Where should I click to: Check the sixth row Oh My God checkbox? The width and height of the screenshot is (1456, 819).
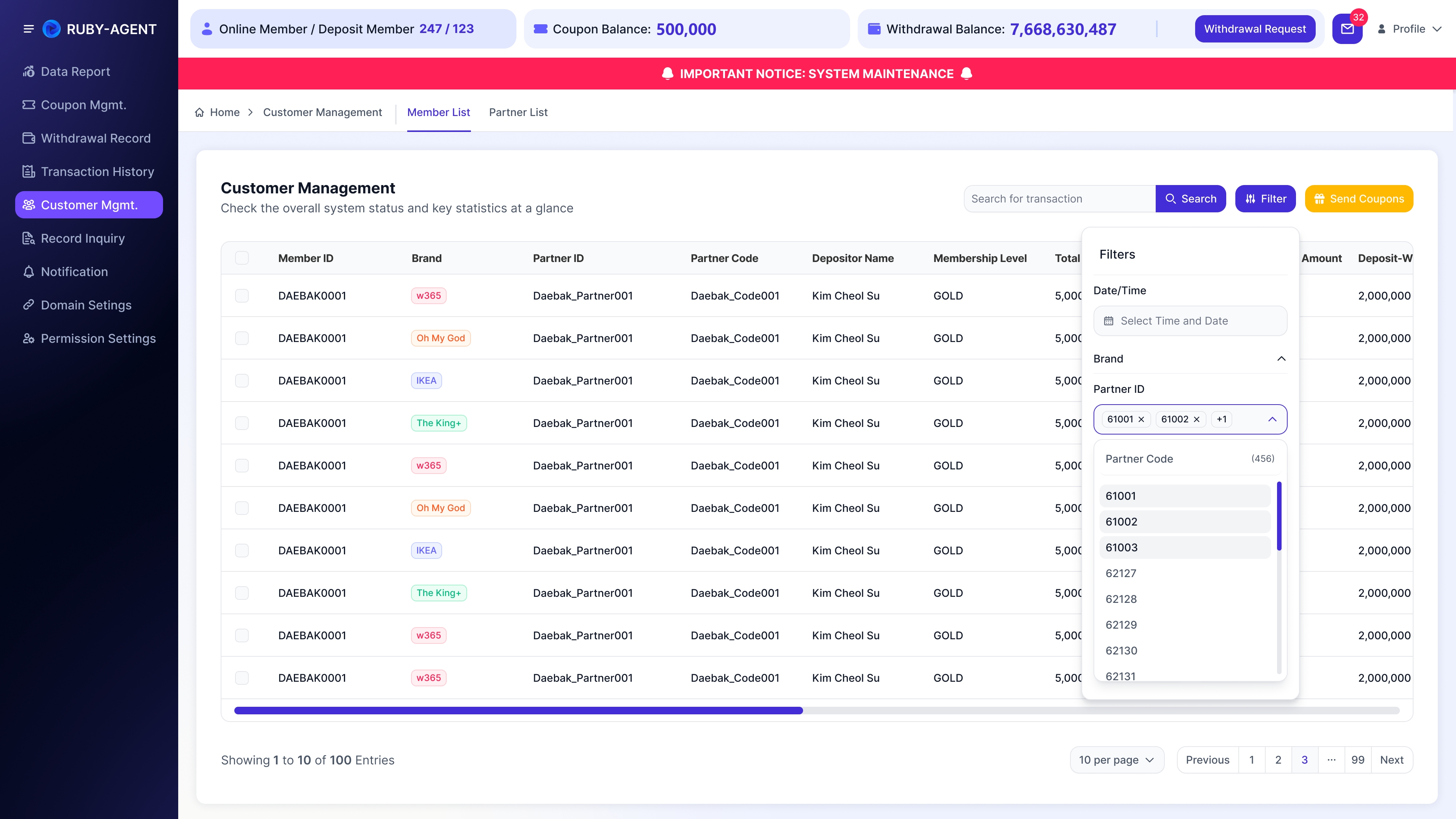[242, 508]
